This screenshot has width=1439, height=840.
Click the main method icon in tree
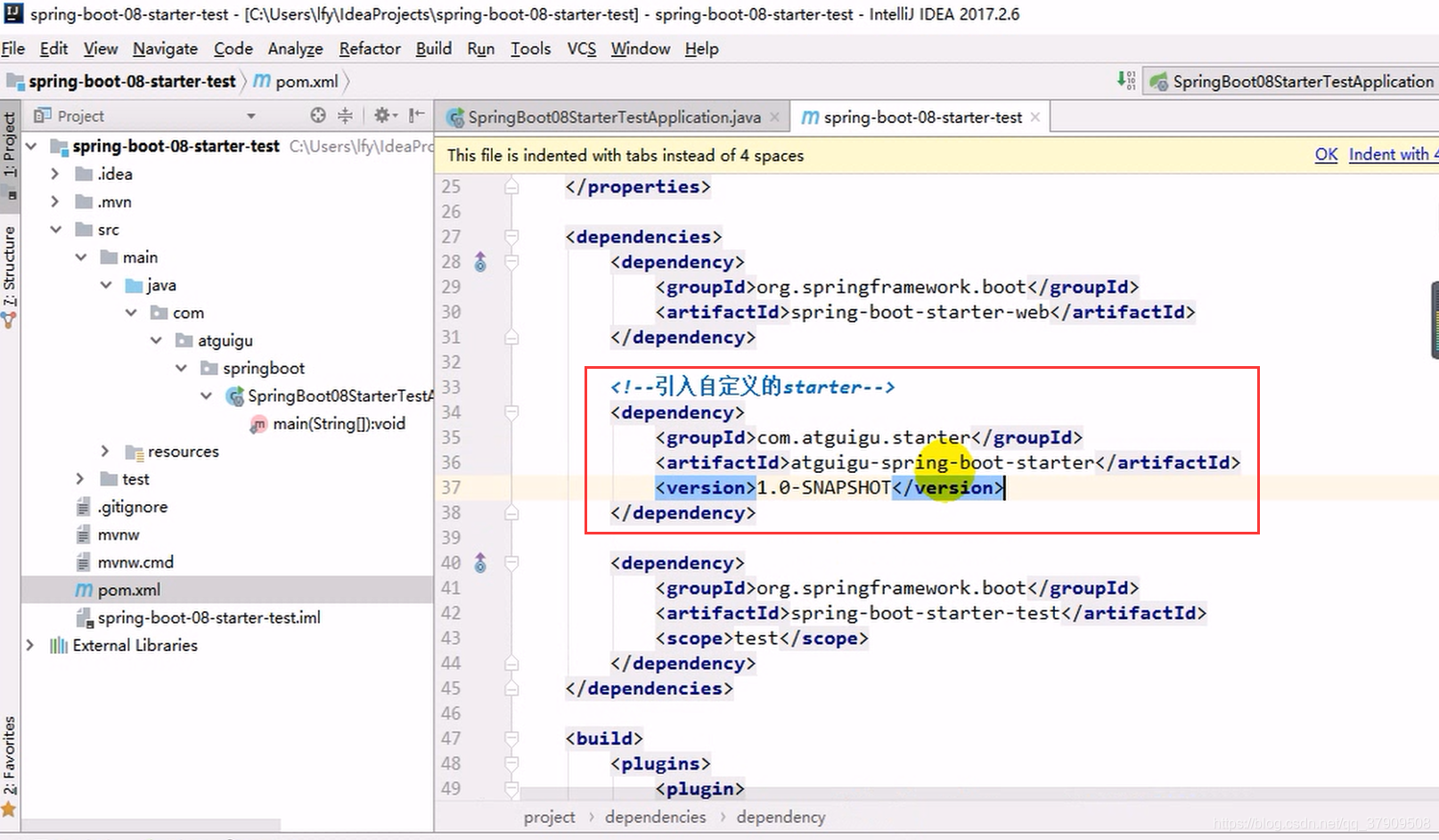click(258, 424)
